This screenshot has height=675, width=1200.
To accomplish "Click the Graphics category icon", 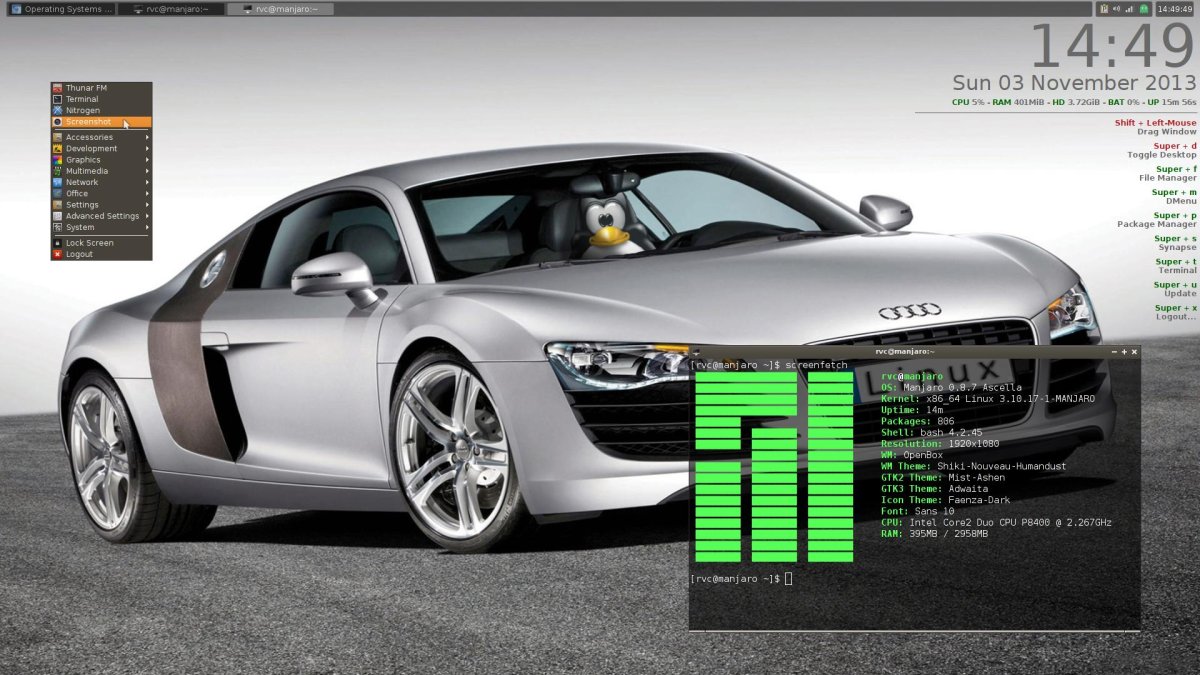I will coord(57,160).
